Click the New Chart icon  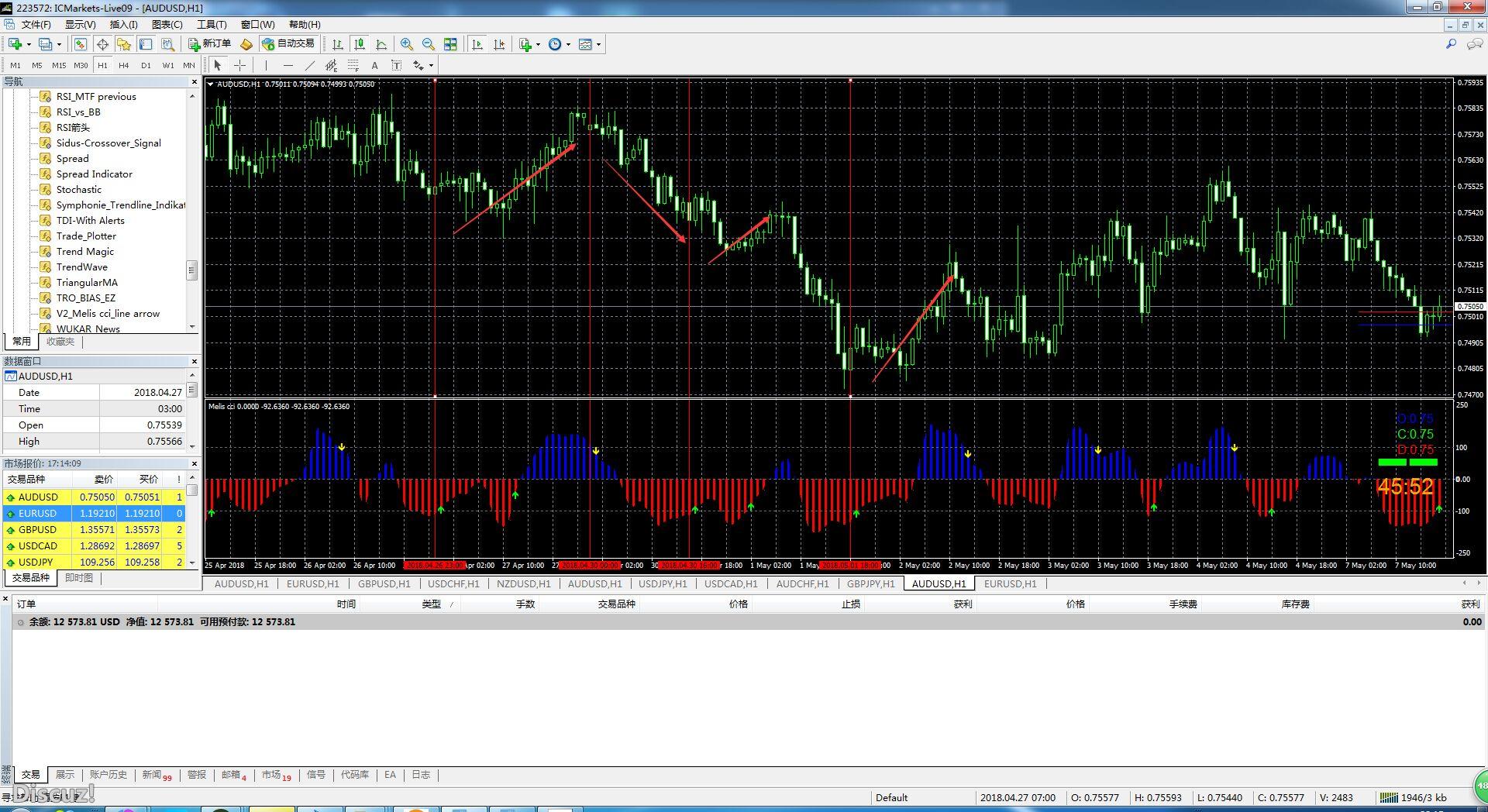click(15, 44)
